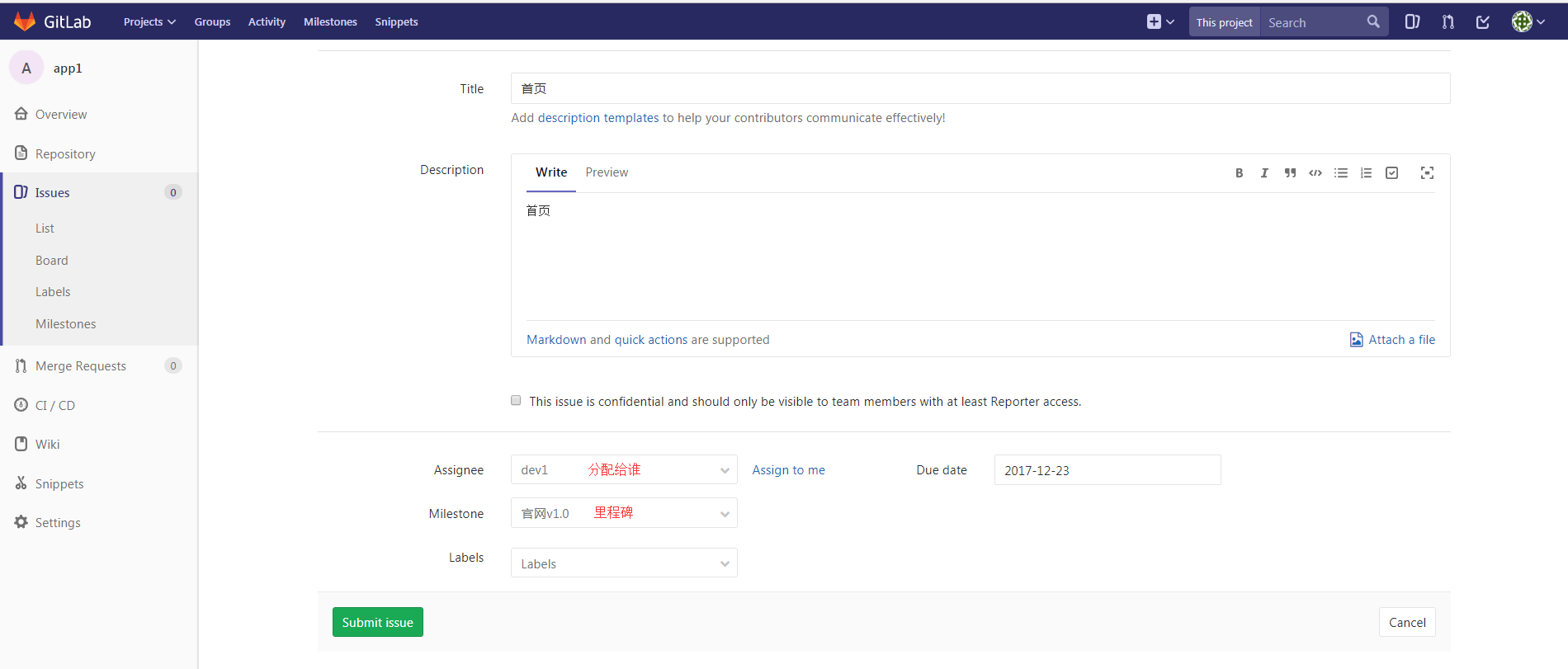Toggle fullscreen editor mode
1568x669 pixels.
coord(1427,172)
